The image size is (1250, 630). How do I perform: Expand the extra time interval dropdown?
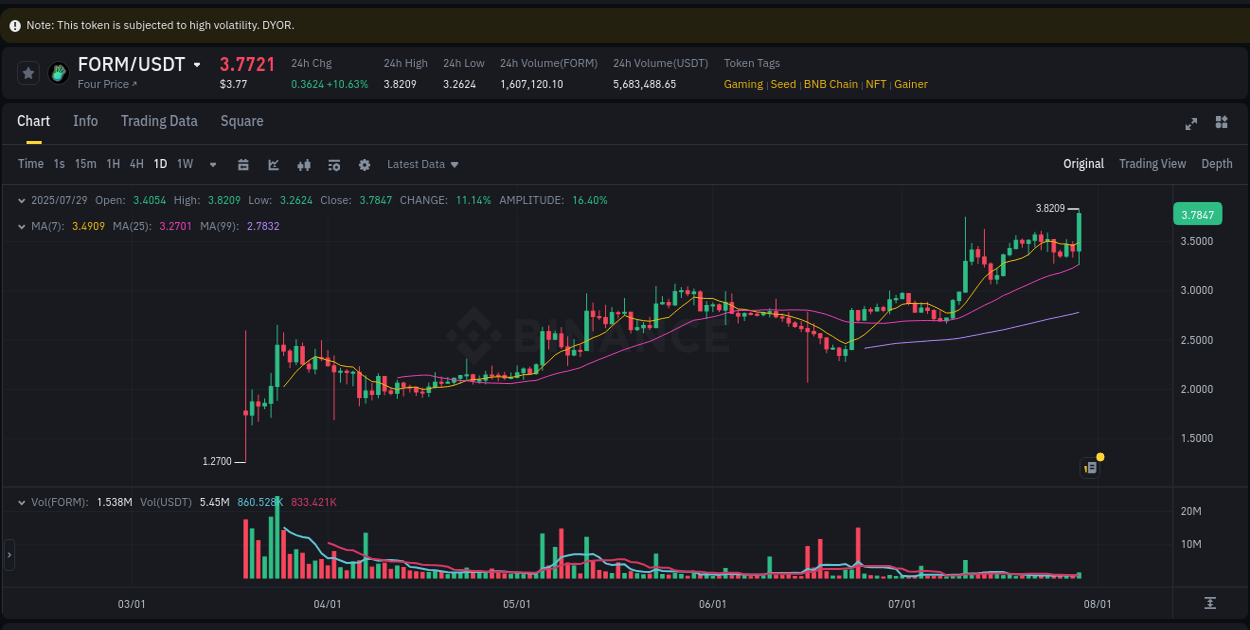212,164
